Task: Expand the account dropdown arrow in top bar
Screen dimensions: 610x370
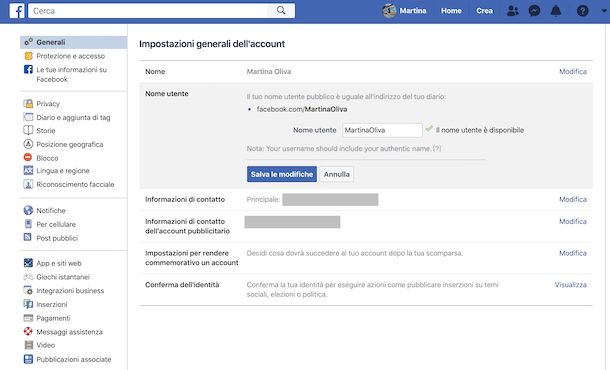Action: 604,11
